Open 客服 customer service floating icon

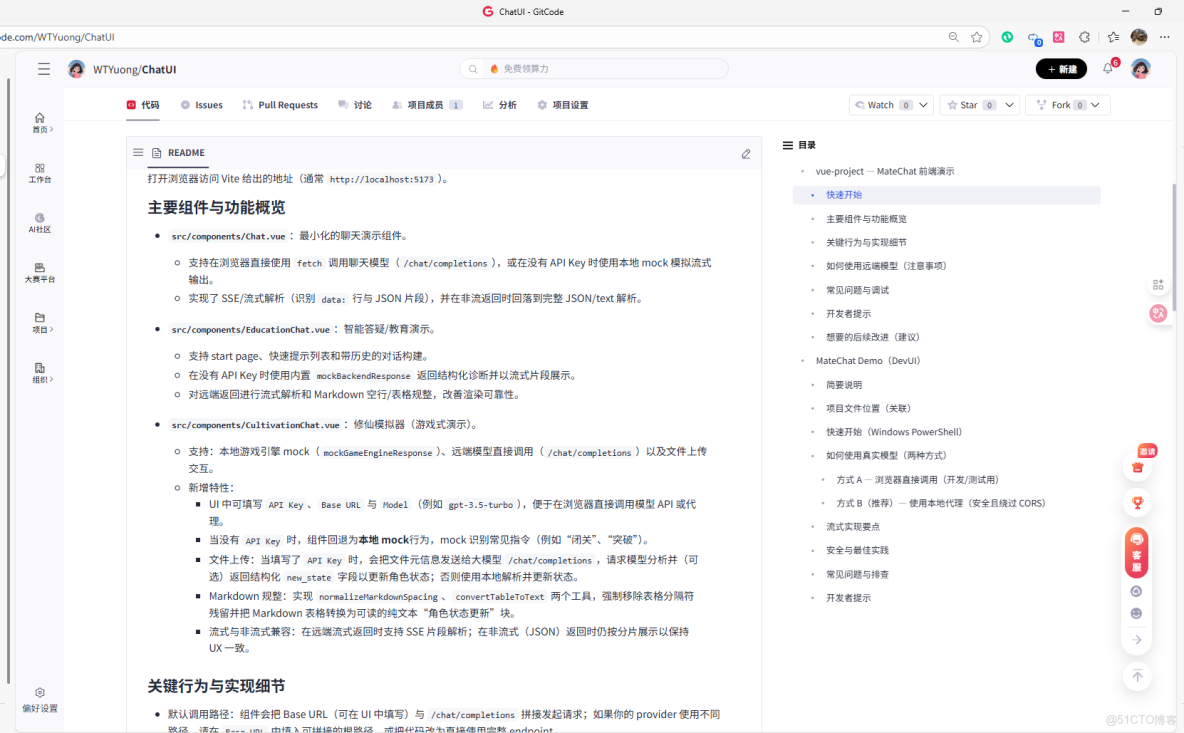[1137, 550]
